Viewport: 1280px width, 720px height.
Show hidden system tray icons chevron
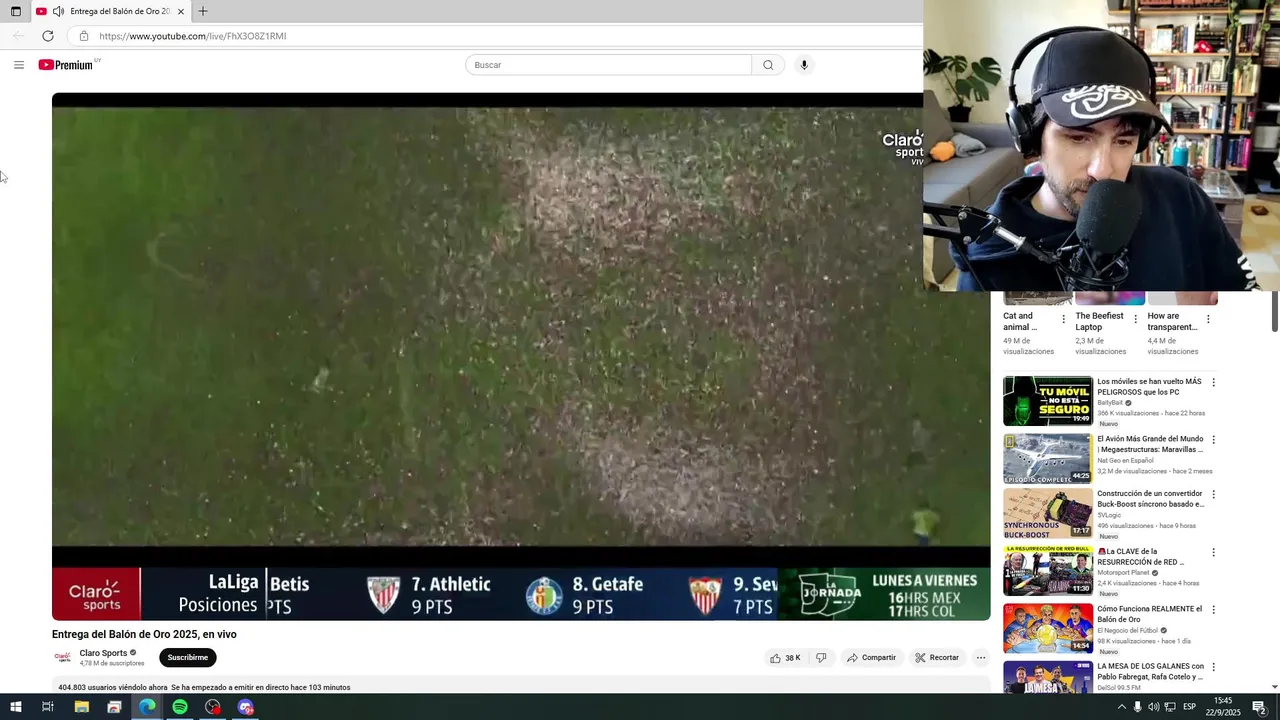pos(1121,707)
